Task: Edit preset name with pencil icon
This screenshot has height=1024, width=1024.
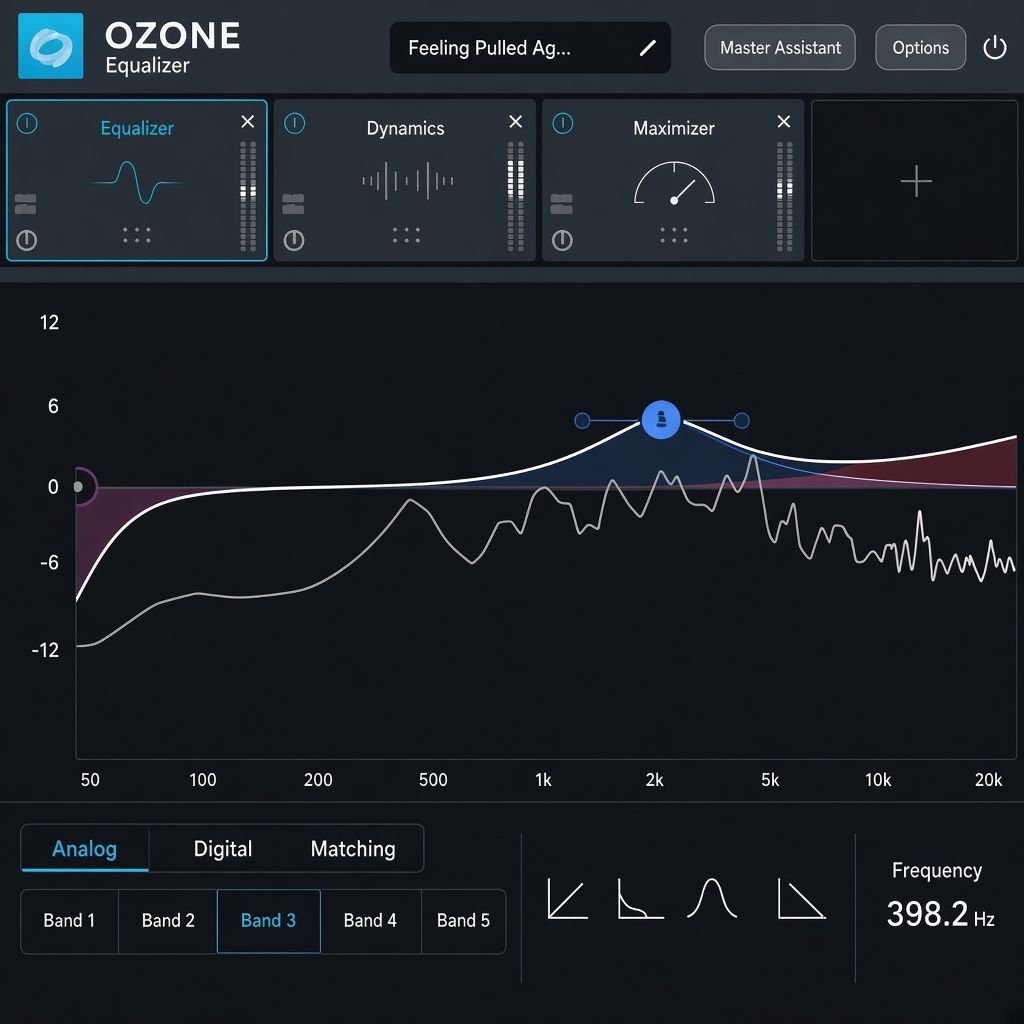Action: click(x=647, y=48)
